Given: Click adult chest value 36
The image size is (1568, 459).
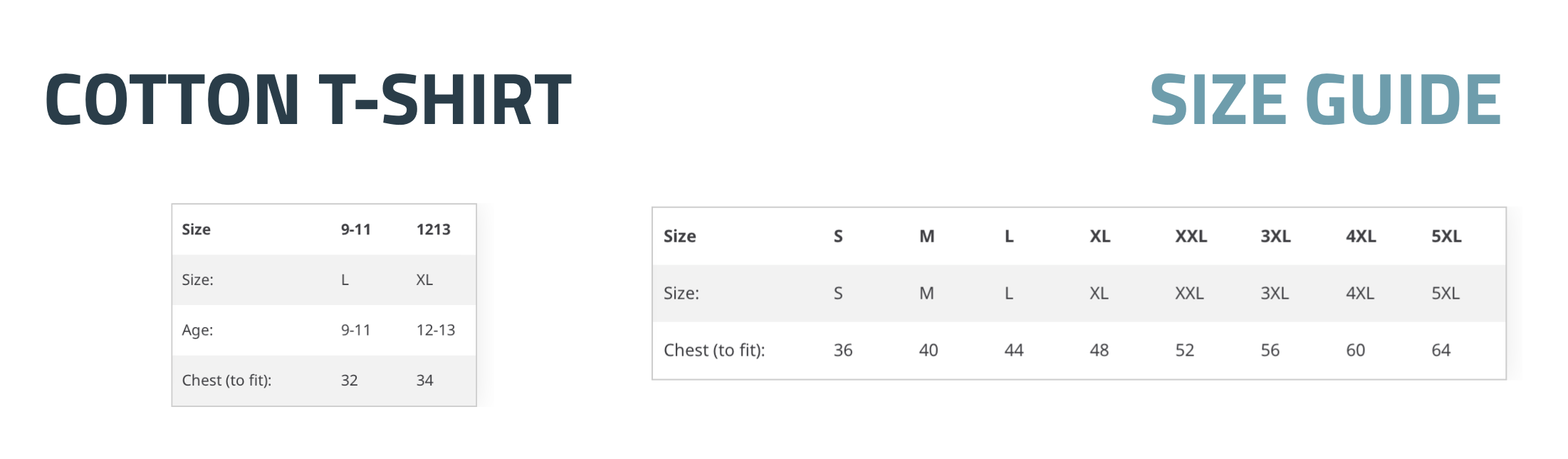Looking at the screenshot, I should click(x=843, y=350).
